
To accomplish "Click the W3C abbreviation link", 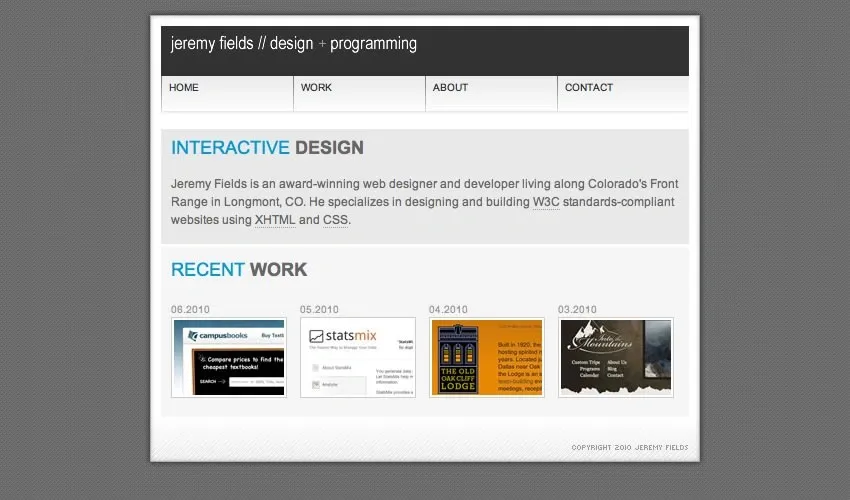I will (x=546, y=202).
